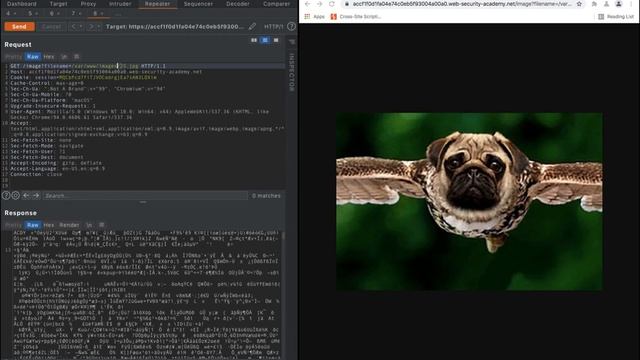Open the history-forward dropdown arrow
Screen dimensions: 640x360
click(98, 27)
